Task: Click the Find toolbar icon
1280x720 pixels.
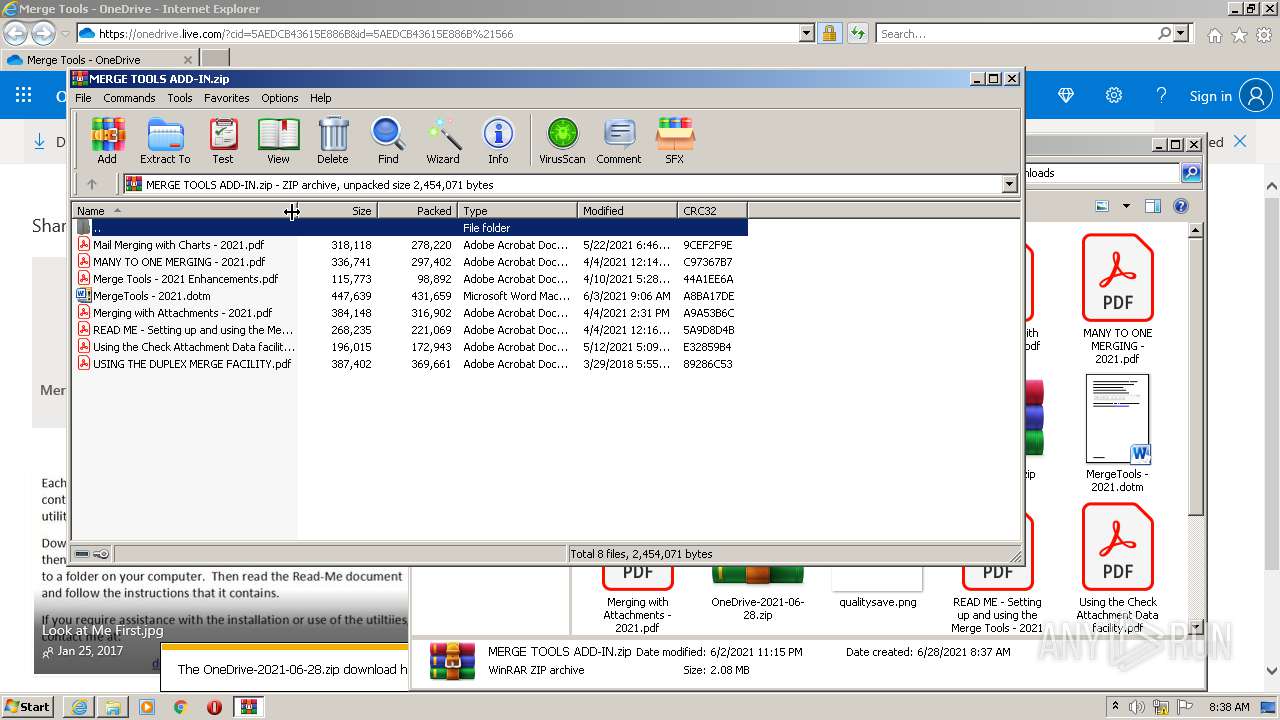Action: coord(388,140)
